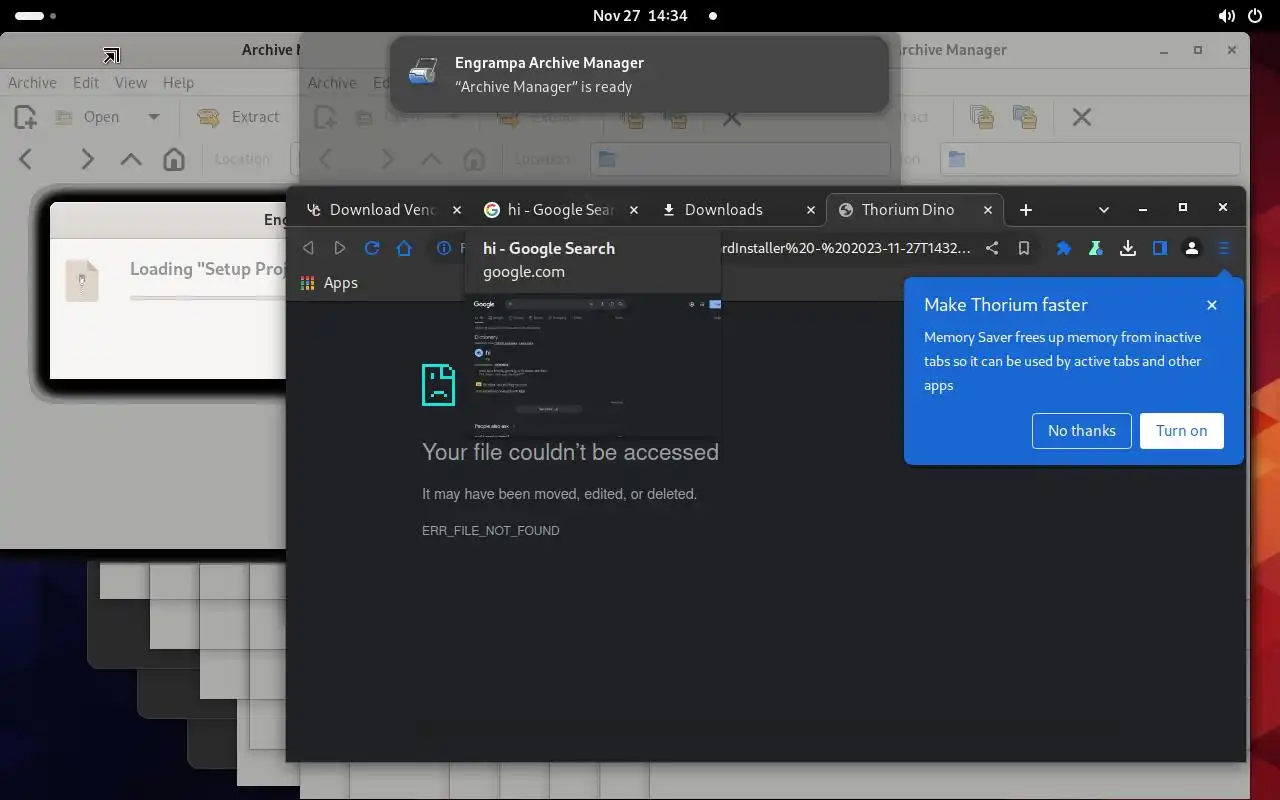Open the profile avatar menu
This screenshot has height=800, width=1280.
[1192, 248]
